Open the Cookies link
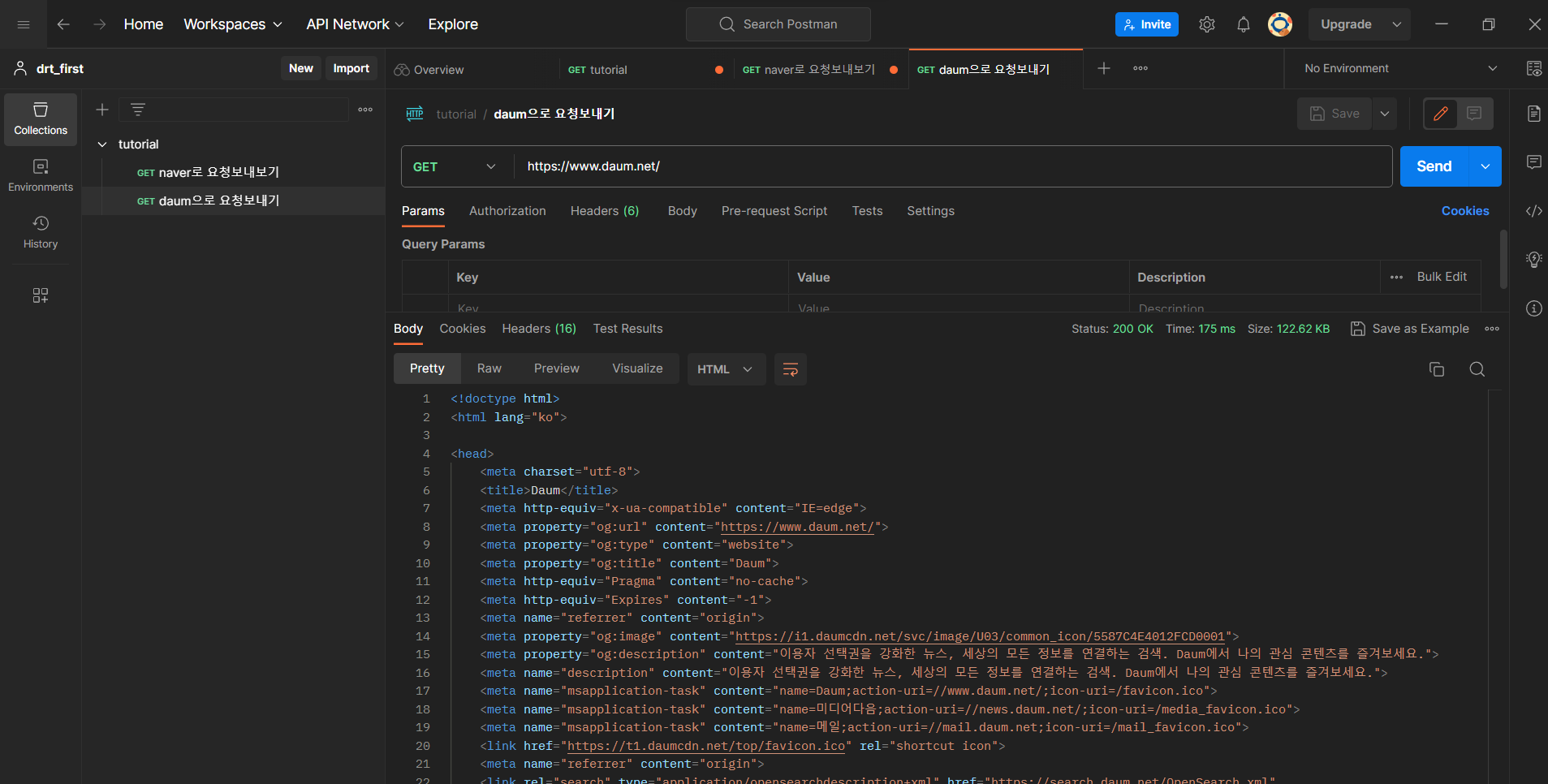Screen dimensions: 1548x784 pos(1465,211)
